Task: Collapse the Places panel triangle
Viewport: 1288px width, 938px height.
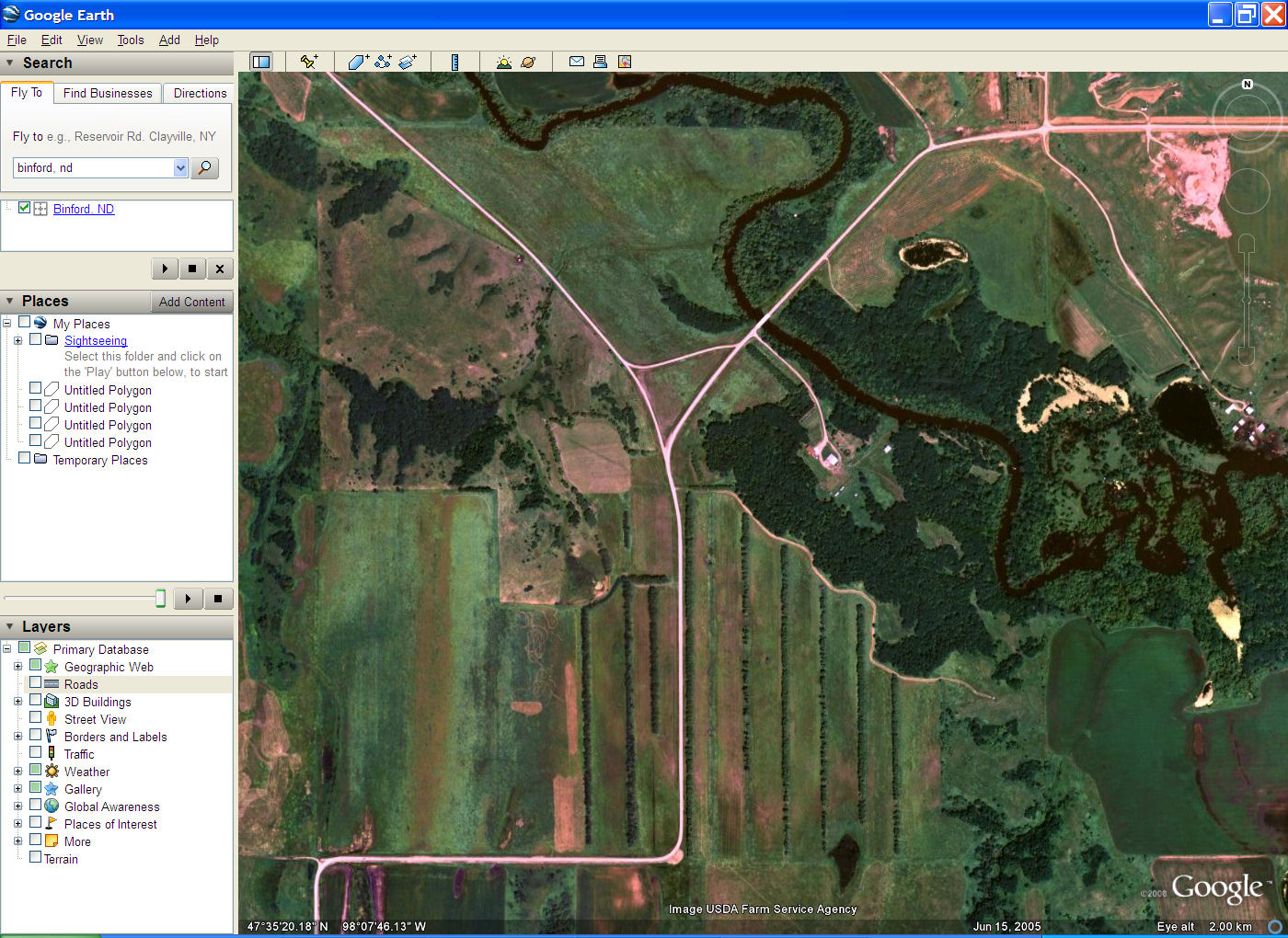Action: 10,302
